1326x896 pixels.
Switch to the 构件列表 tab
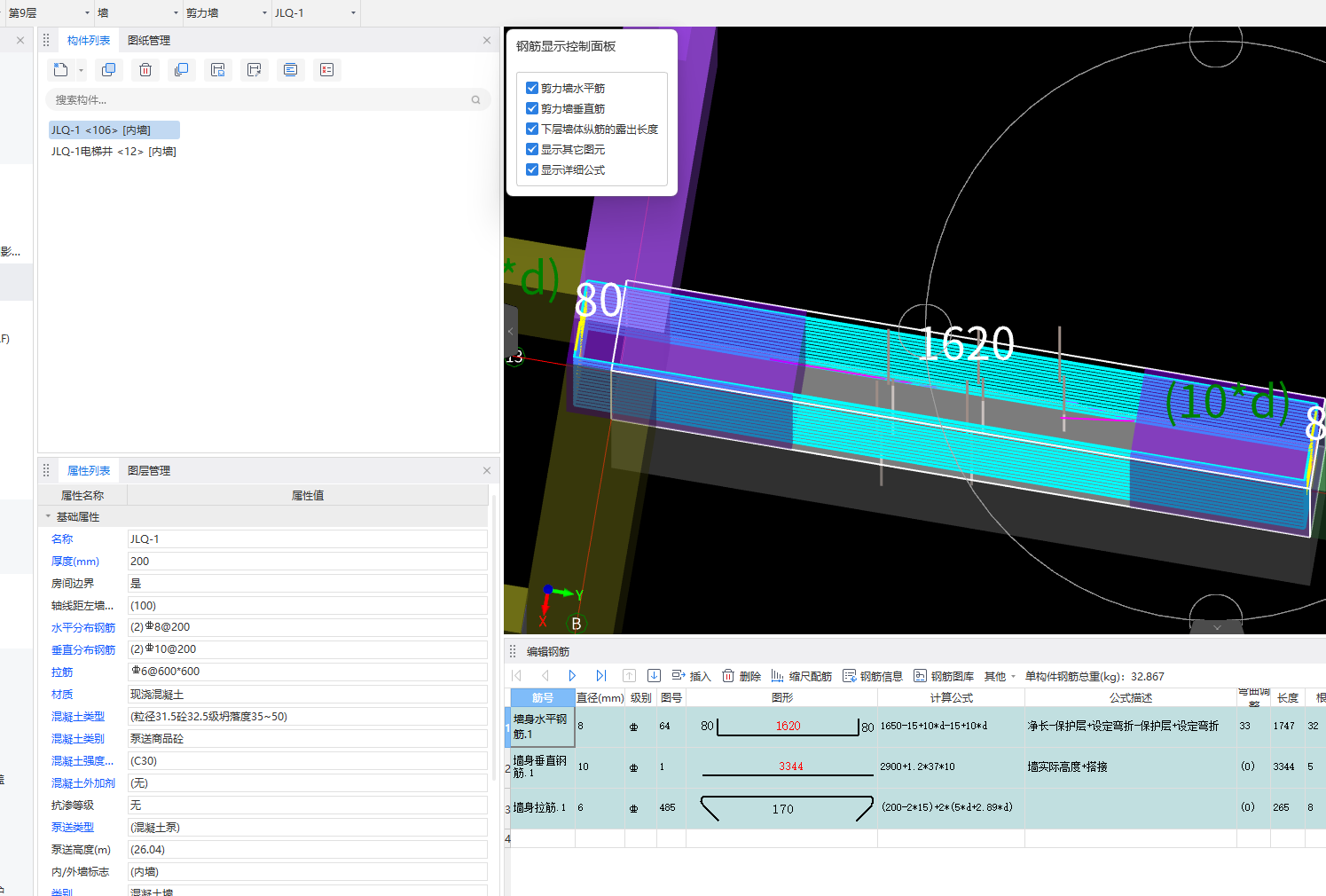89,41
